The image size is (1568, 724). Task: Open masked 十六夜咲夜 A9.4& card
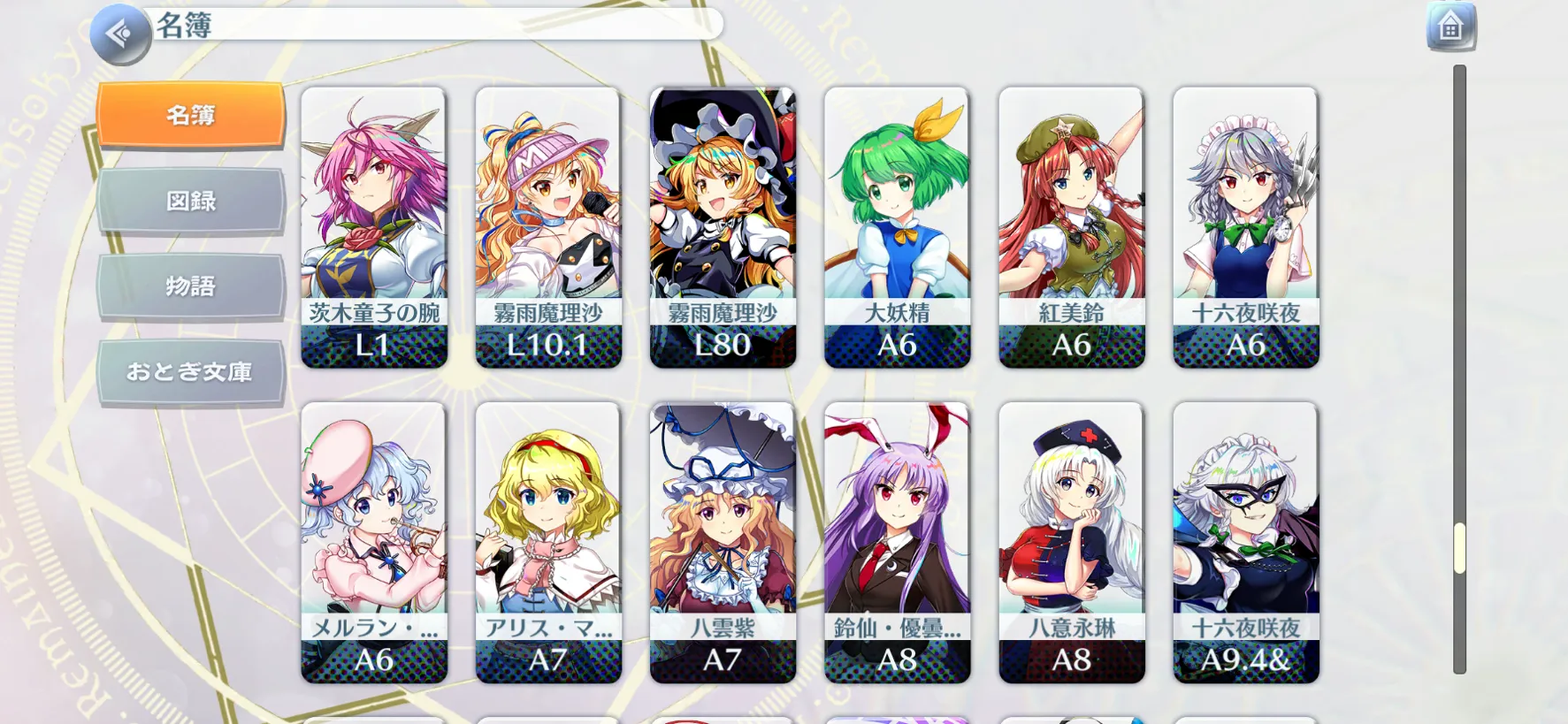[1246, 543]
